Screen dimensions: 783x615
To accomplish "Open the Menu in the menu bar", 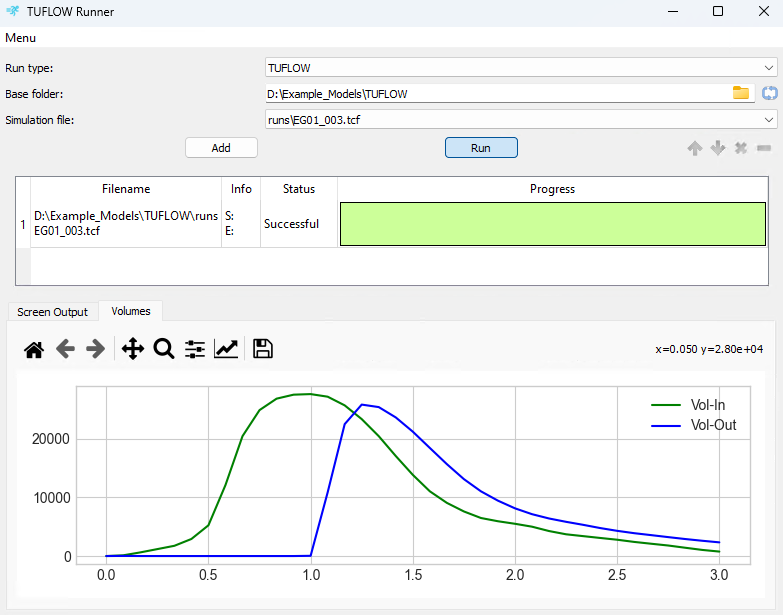I will tap(21, 38).
